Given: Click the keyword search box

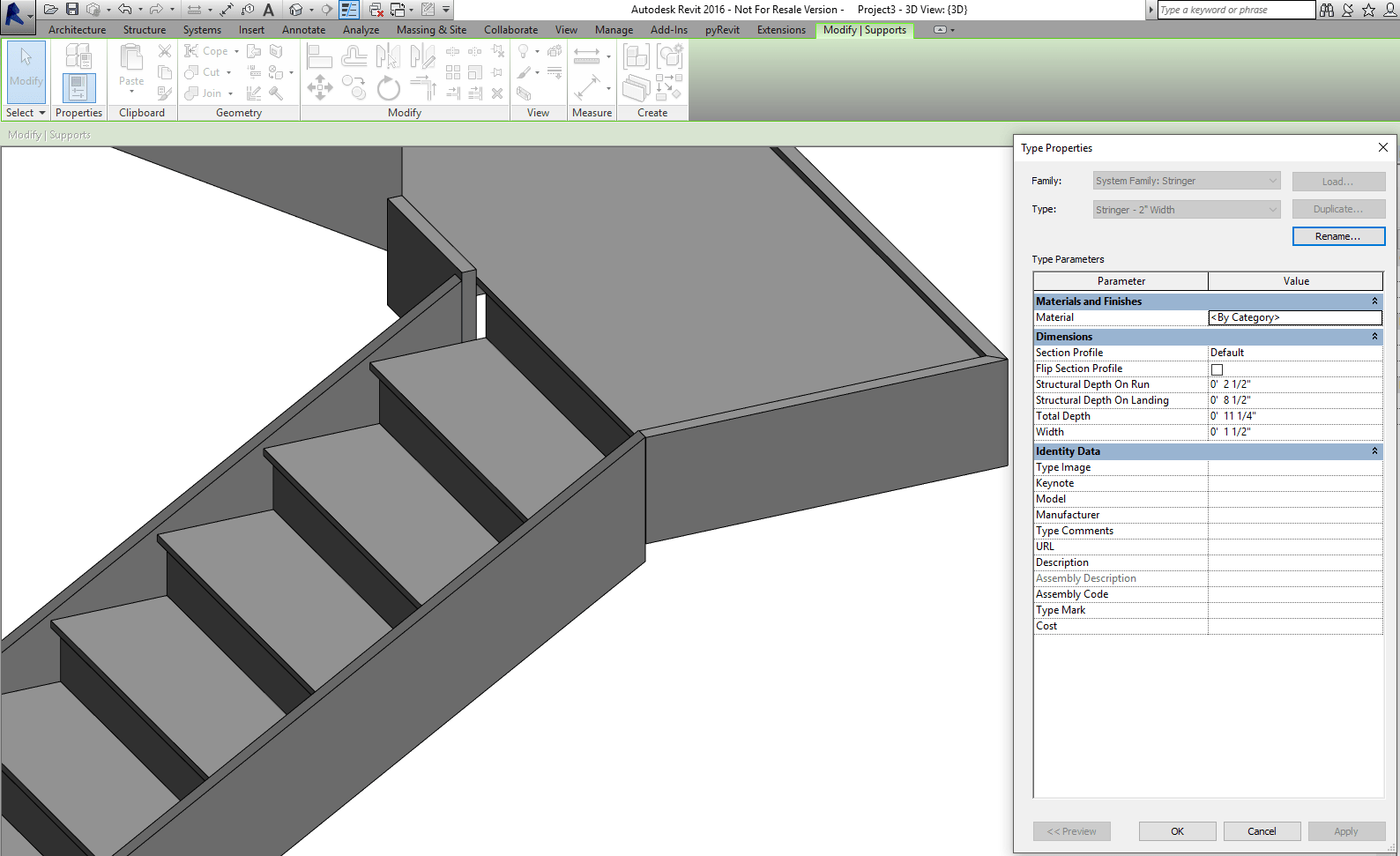Looking at the screenshot, I should [1235, 10].
